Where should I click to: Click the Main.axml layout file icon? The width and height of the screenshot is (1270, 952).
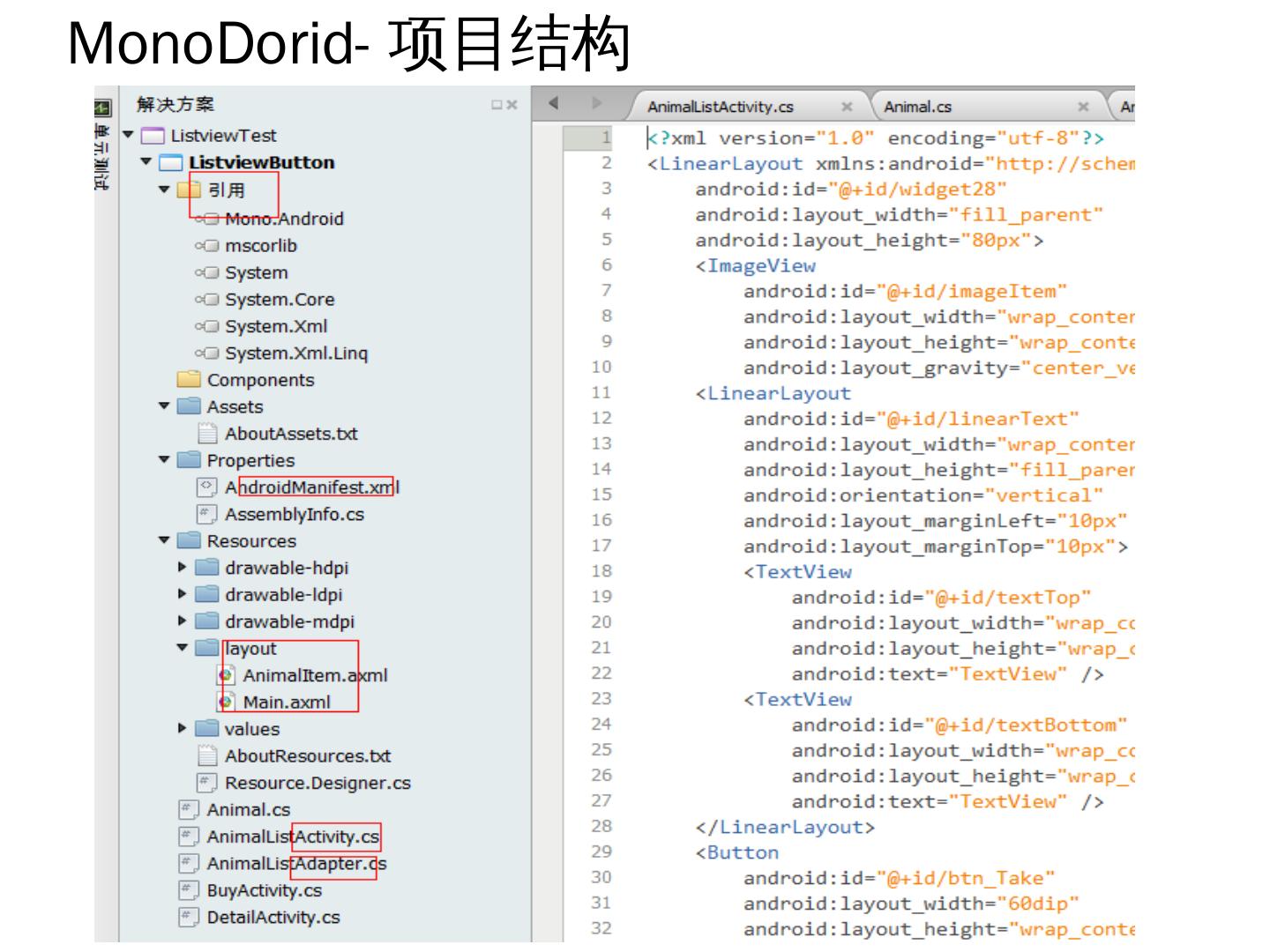(x=226, y=702)
